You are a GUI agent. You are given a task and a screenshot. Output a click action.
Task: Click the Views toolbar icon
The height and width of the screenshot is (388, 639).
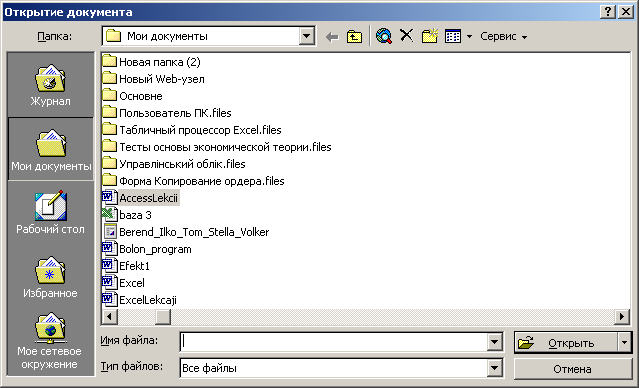click(453, 36)
